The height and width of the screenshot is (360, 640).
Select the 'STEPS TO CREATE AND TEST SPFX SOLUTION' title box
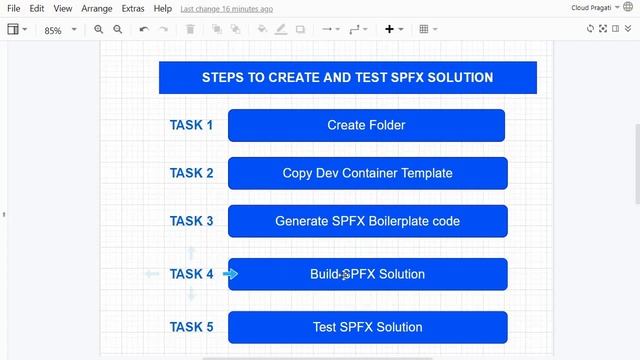pyautogui.click(x=348, y=78)
